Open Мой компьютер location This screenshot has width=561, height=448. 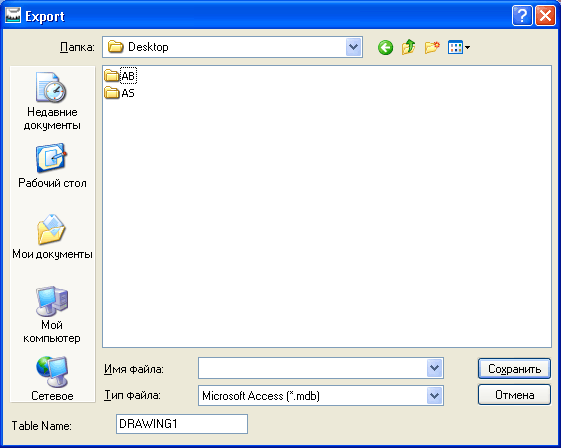52,314
